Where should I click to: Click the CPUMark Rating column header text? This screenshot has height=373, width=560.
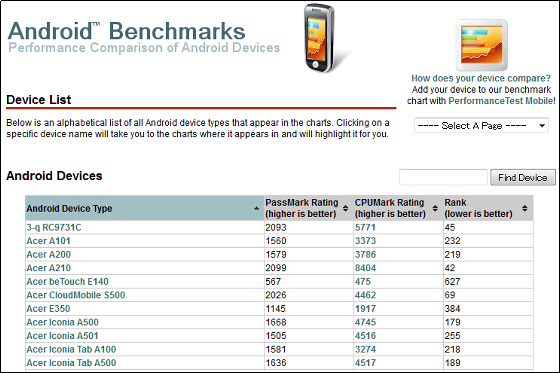point(390,208)
